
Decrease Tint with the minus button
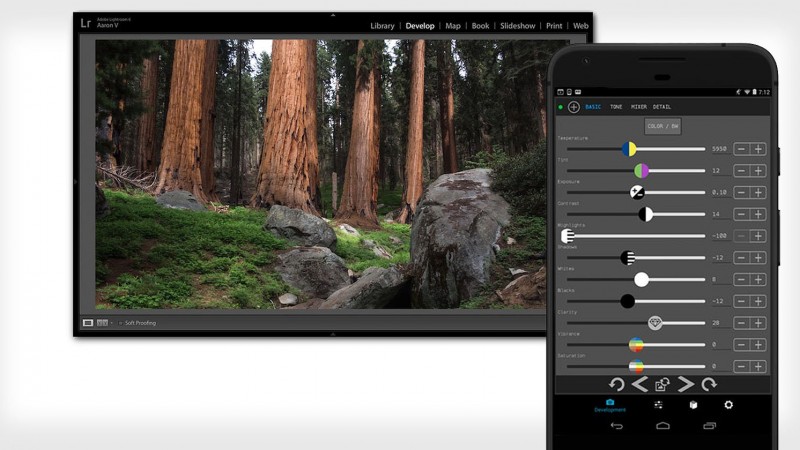[742, 170]
